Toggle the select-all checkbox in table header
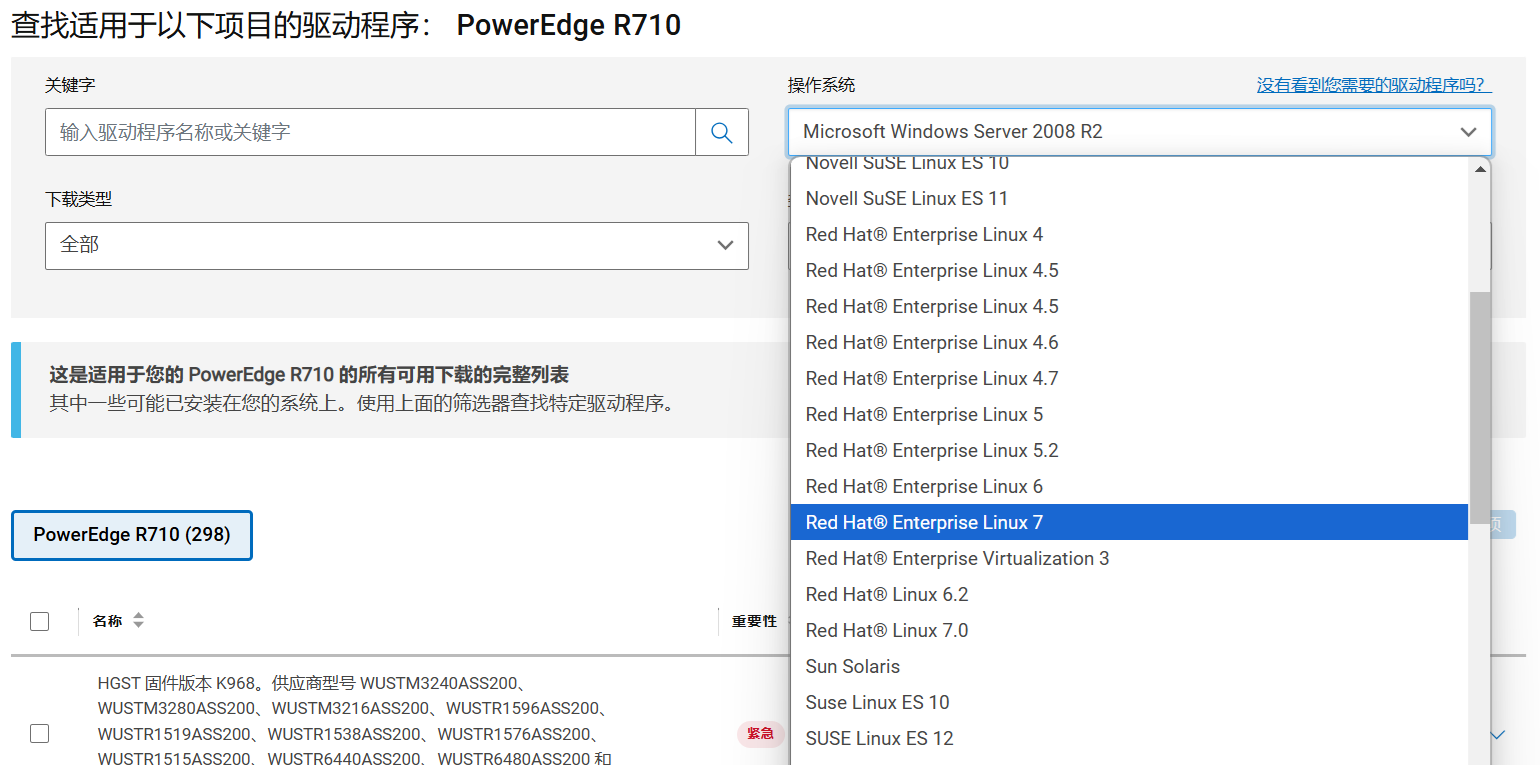Viewport: 1540px width, 765px height. click(x=40, y=621)
